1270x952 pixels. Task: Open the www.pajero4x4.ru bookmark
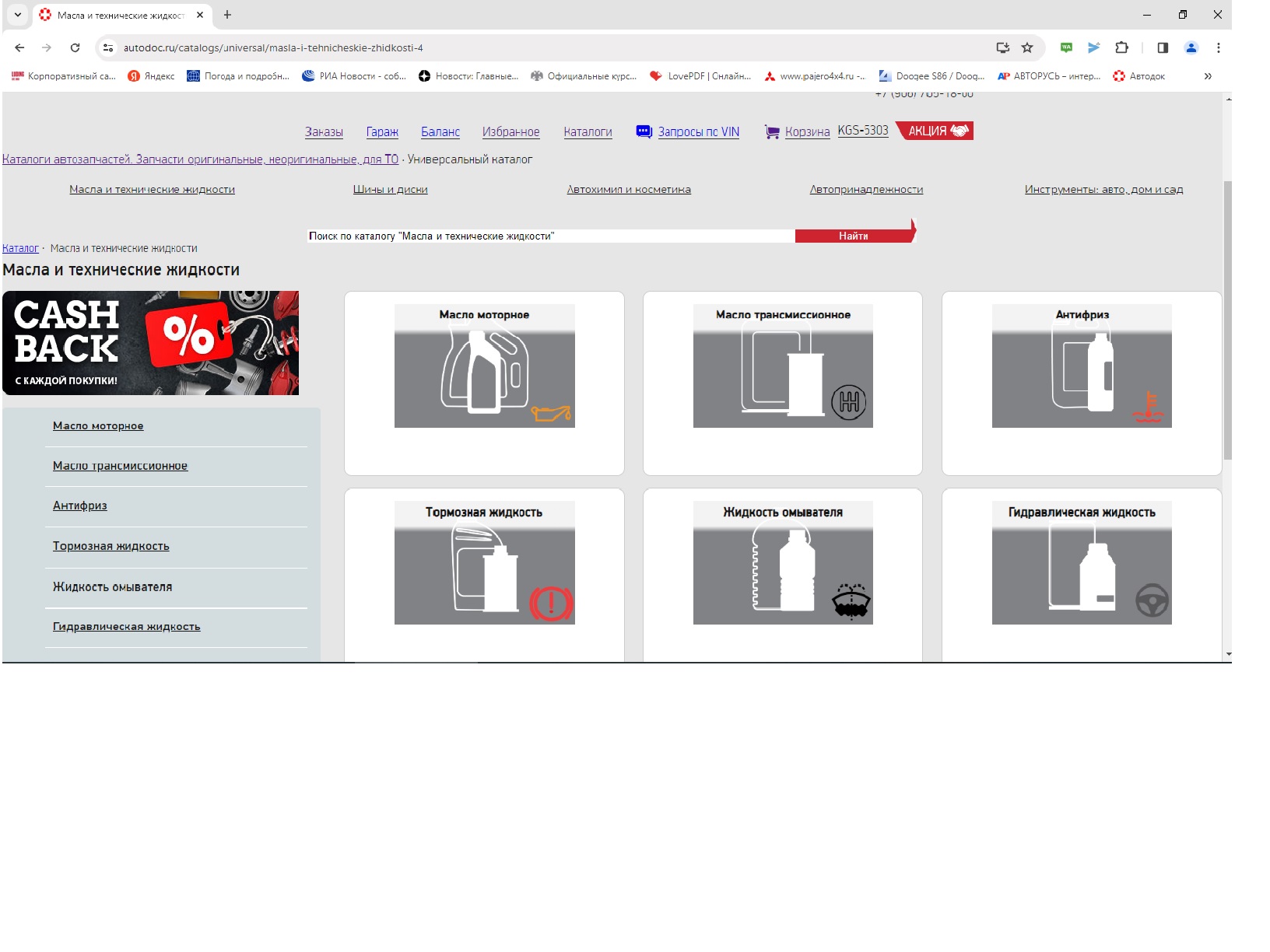tap(814, 76)
